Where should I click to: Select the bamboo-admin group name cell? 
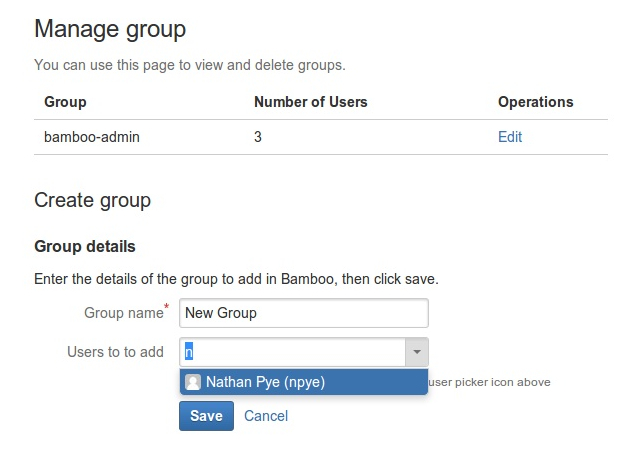pyautogui.click(x=92, y=137)
